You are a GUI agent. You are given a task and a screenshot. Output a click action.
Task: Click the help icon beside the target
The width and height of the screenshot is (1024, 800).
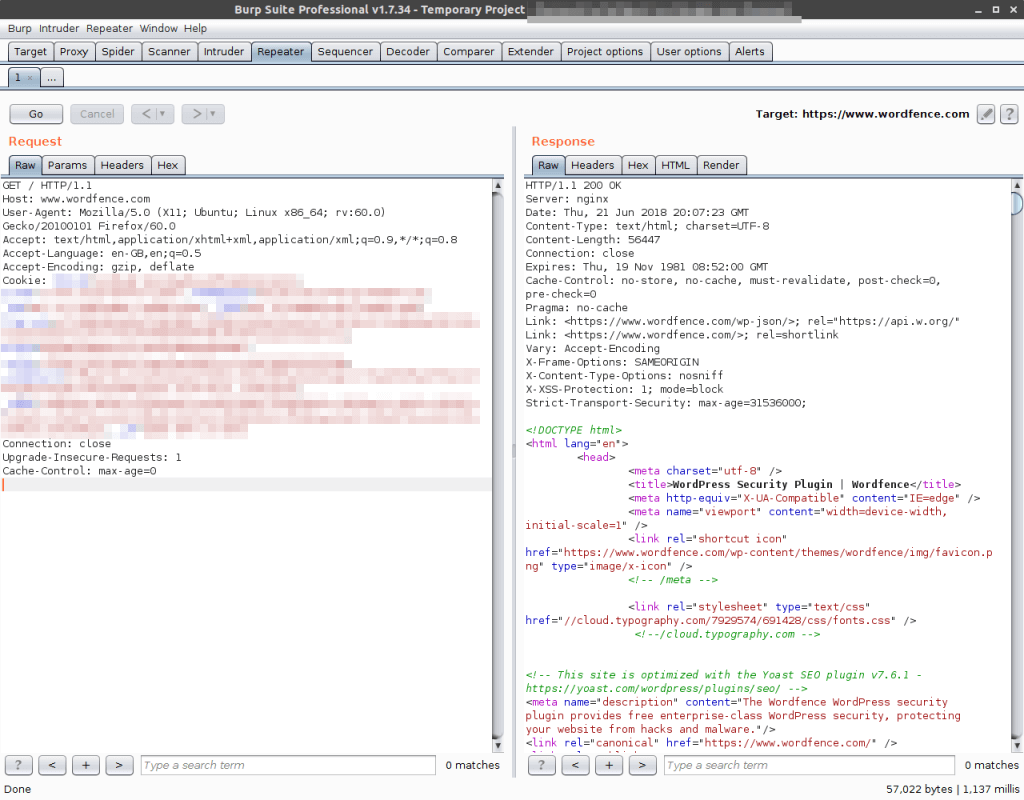[x=1010, y=114]
